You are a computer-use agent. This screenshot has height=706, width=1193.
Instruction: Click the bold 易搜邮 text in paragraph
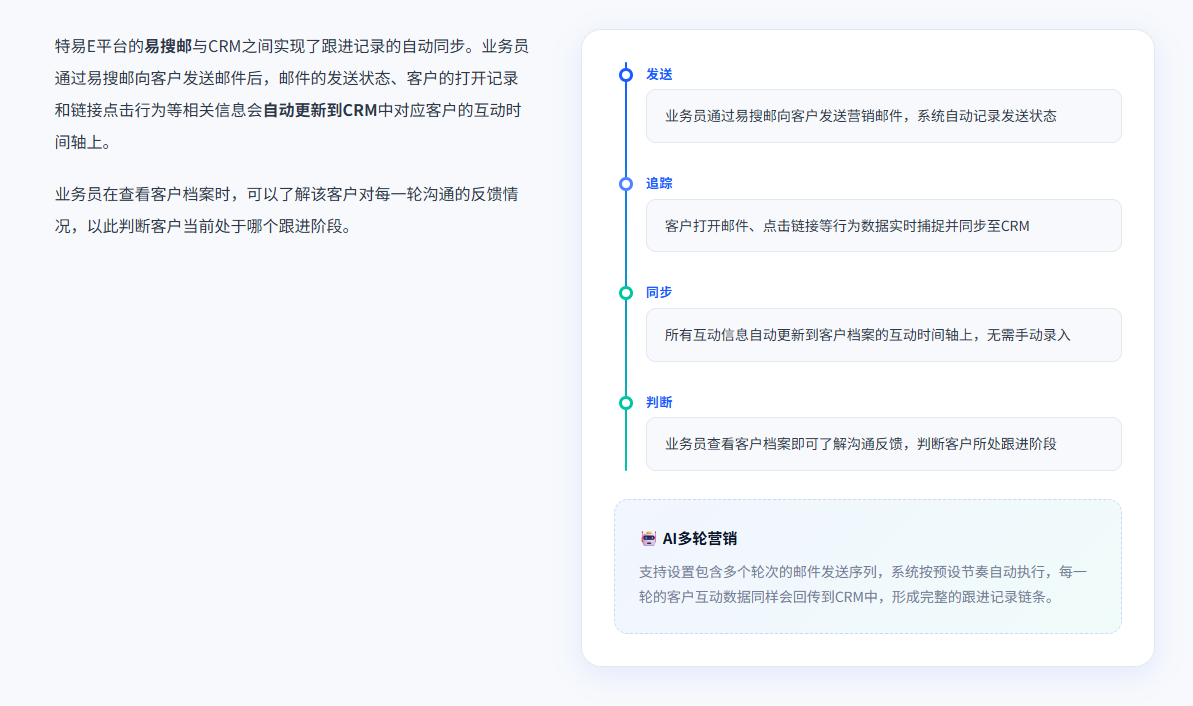coord(168,46)
